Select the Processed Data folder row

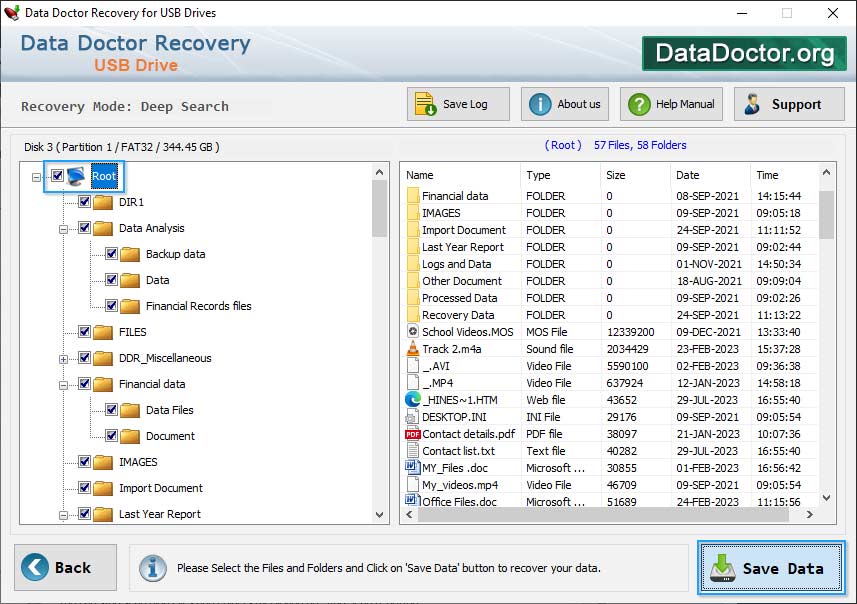[x=611, y=298]
